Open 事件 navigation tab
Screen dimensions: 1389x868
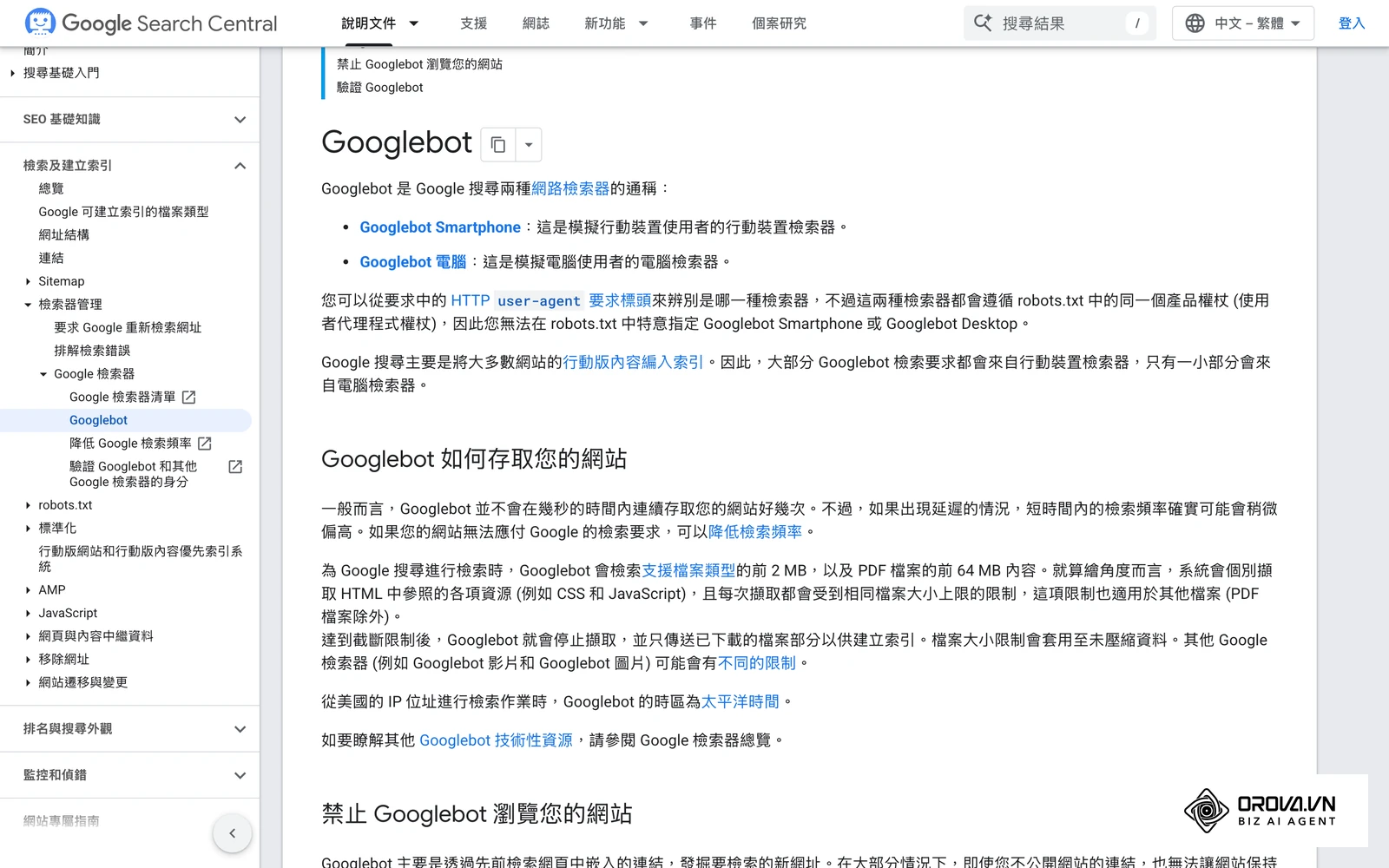click(702, 23)
